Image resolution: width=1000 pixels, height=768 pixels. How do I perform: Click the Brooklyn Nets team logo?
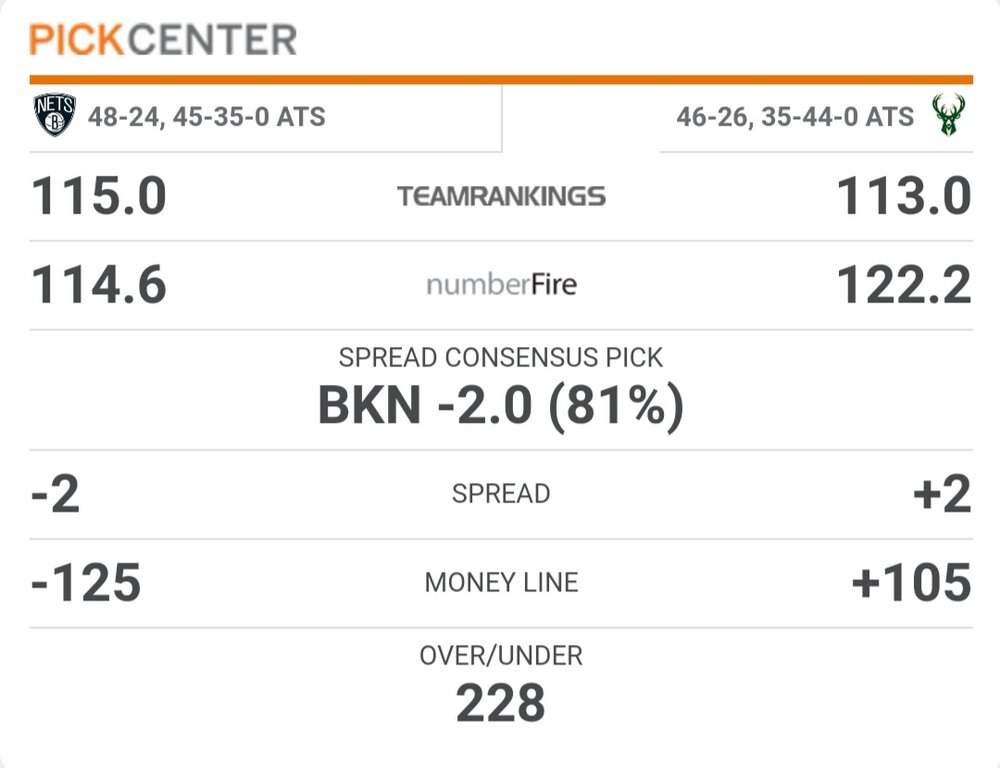pyautogui.click(x=54, y=116)
